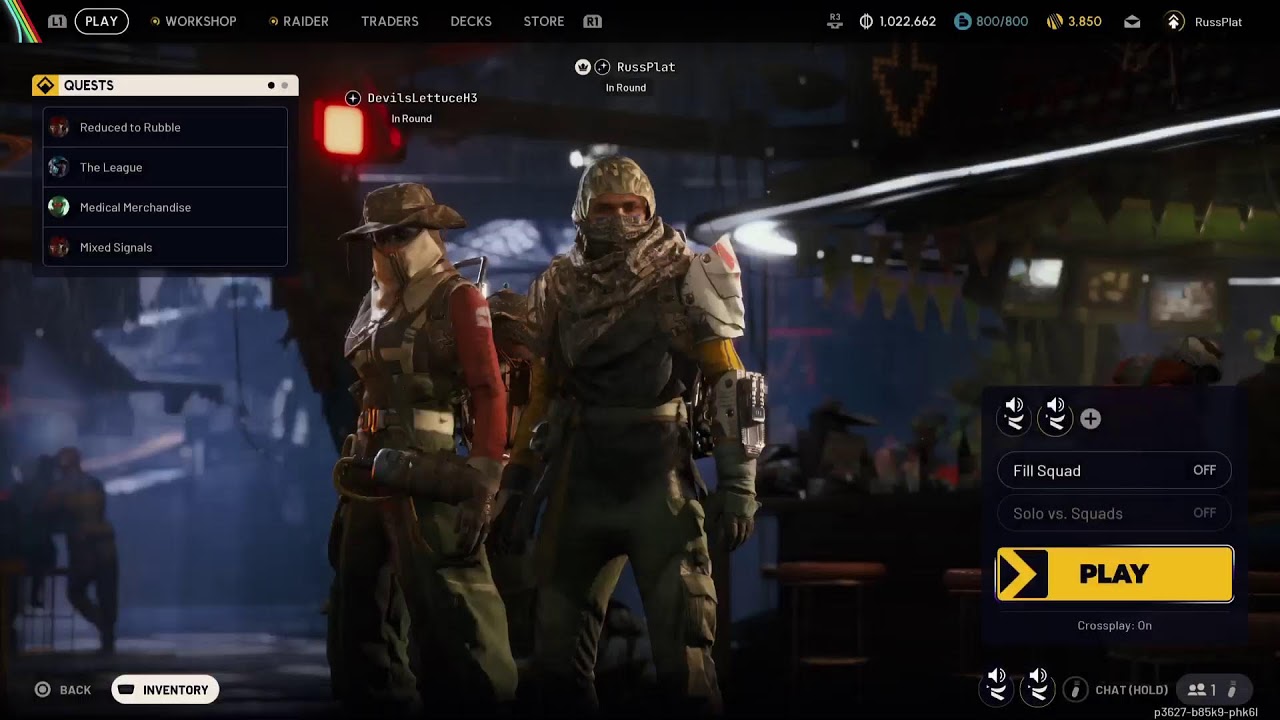Click the party count pill showing 1
This screenshot has width=1280, height=720.
coord(1213,689)
